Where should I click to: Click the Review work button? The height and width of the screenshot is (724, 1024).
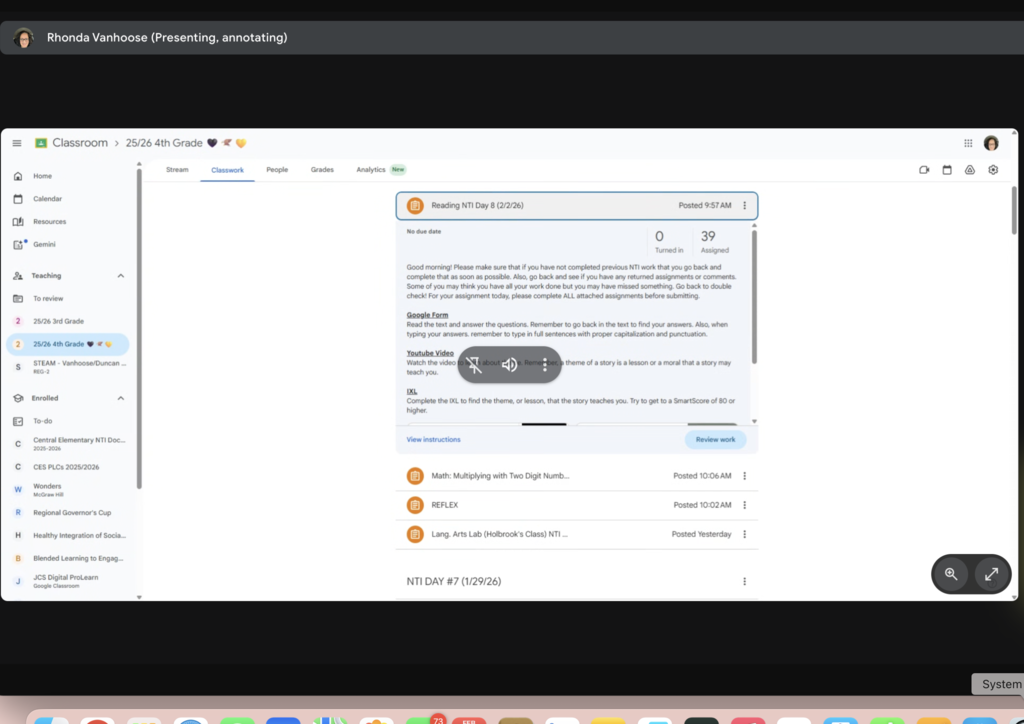[x=715, y=440]
